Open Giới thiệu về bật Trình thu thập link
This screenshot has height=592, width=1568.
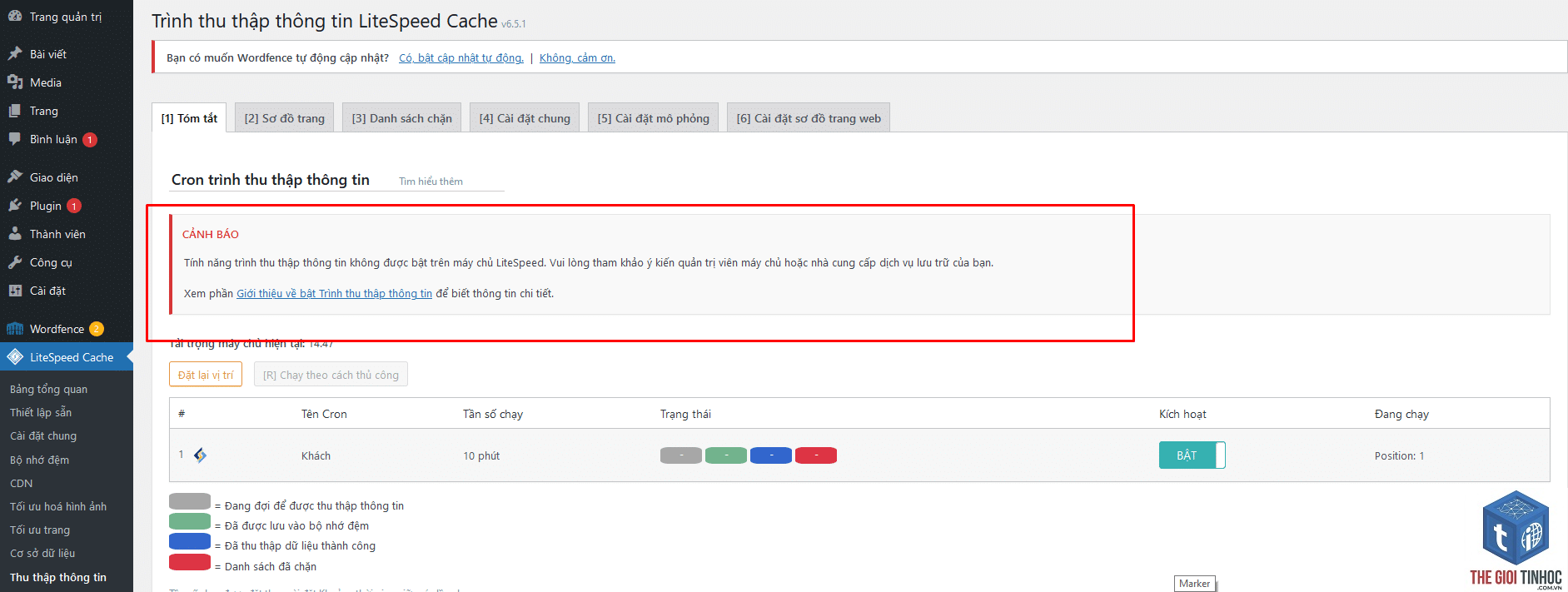click(x=334, y=294)
